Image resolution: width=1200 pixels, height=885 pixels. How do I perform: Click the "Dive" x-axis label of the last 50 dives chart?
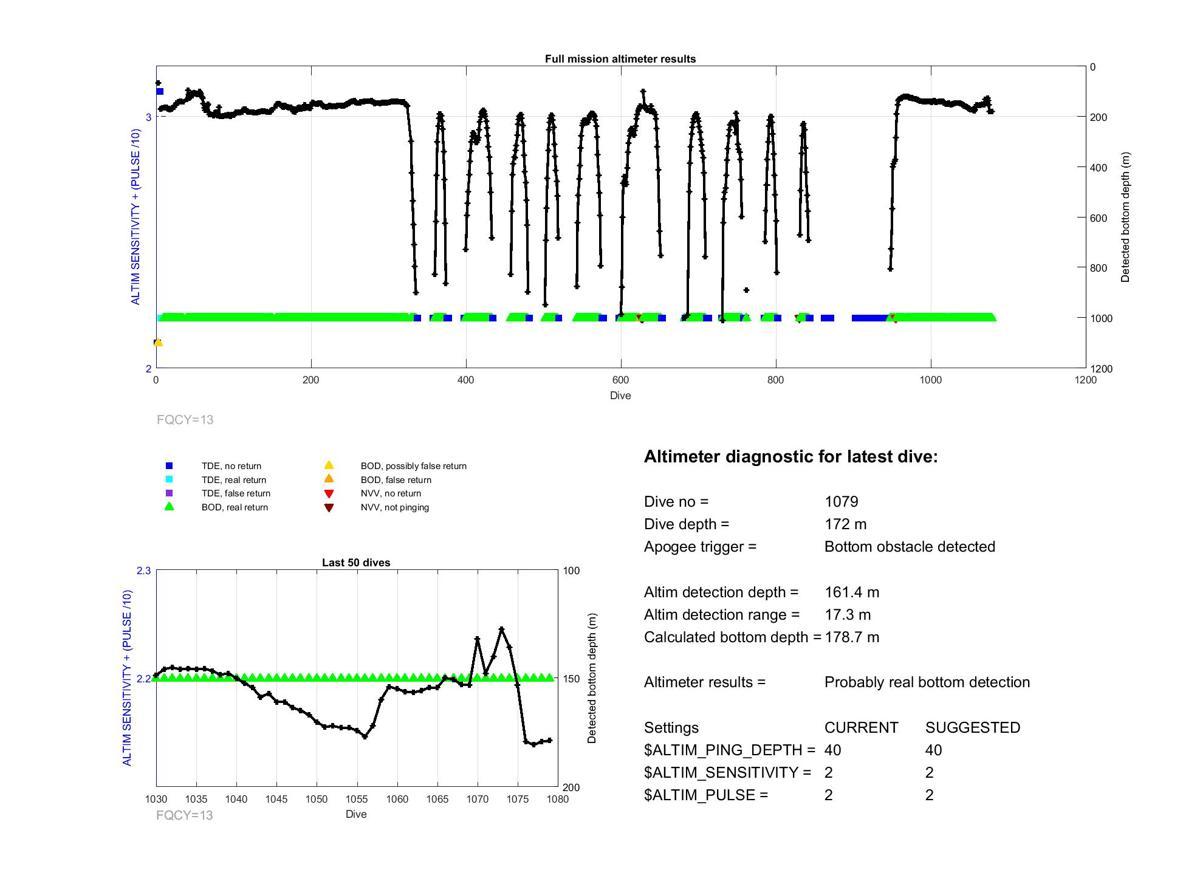coord(356,814)
